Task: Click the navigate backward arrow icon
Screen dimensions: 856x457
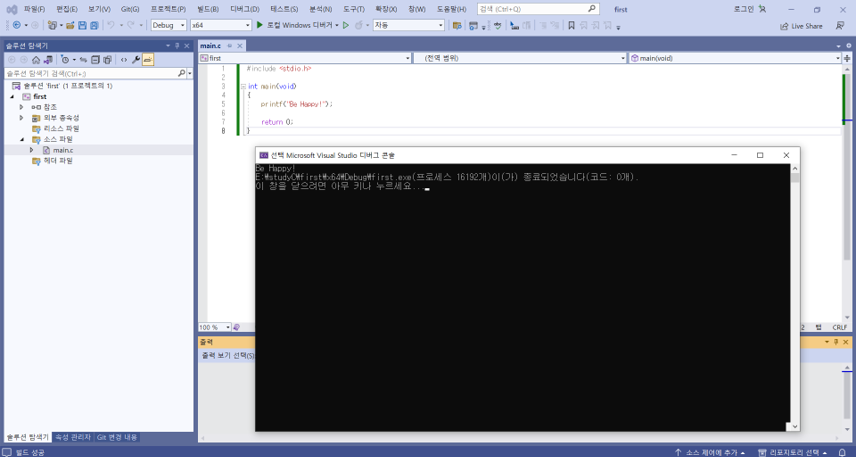Action: click(x=16, y=25)
